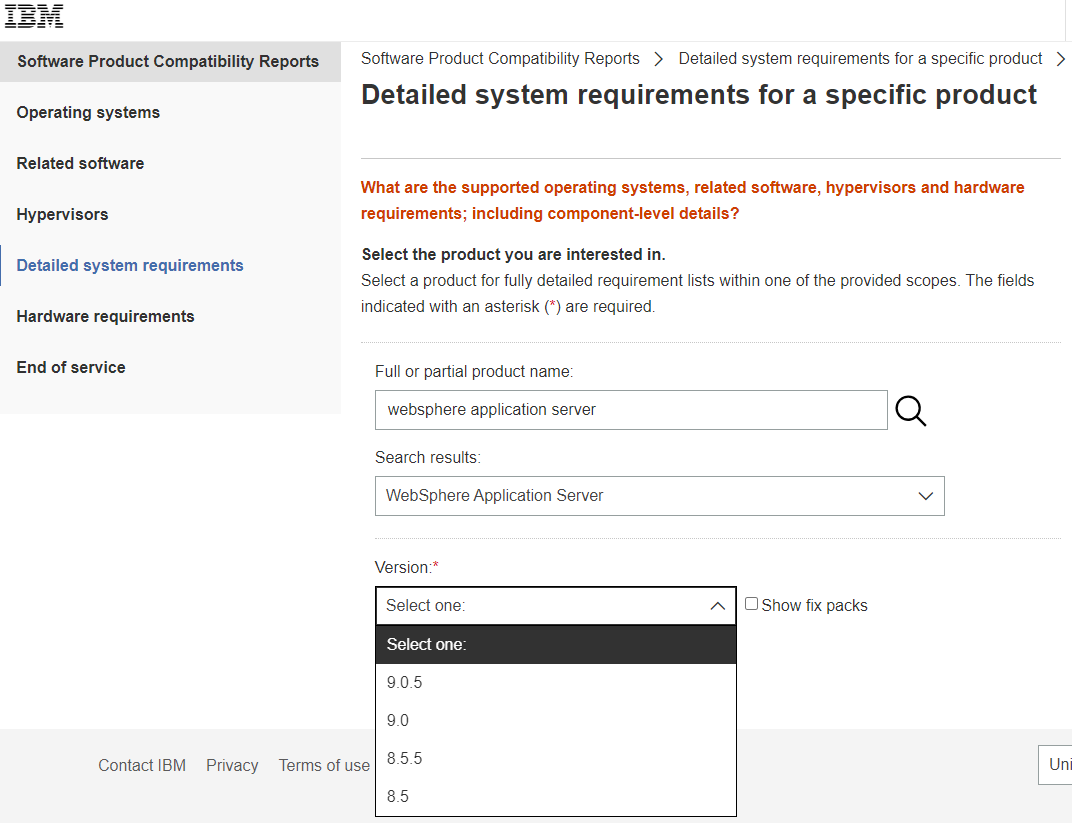Screen dimensions: 1072x823
Task: Collapse the Version dropdown
Action: pos(717,606)
